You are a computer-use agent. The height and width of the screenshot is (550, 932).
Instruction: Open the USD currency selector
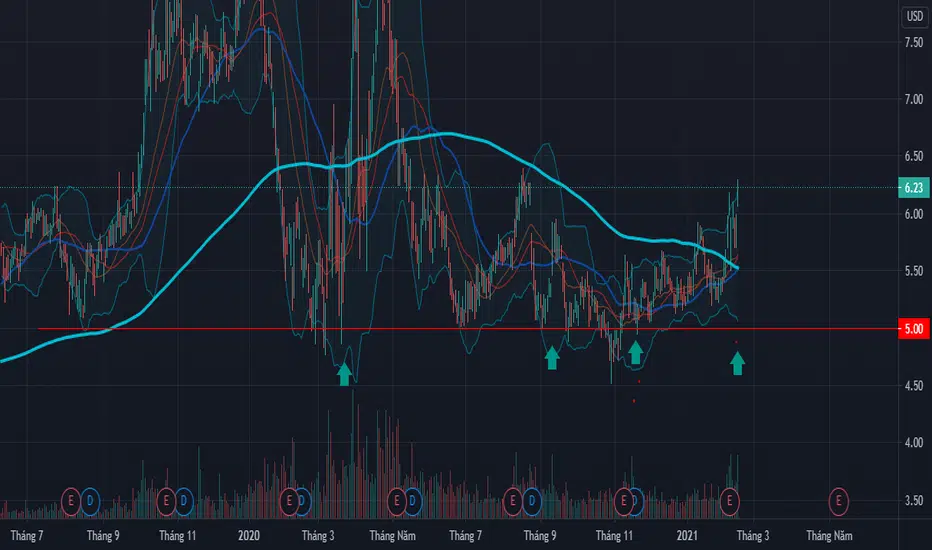tap(914, 16)
